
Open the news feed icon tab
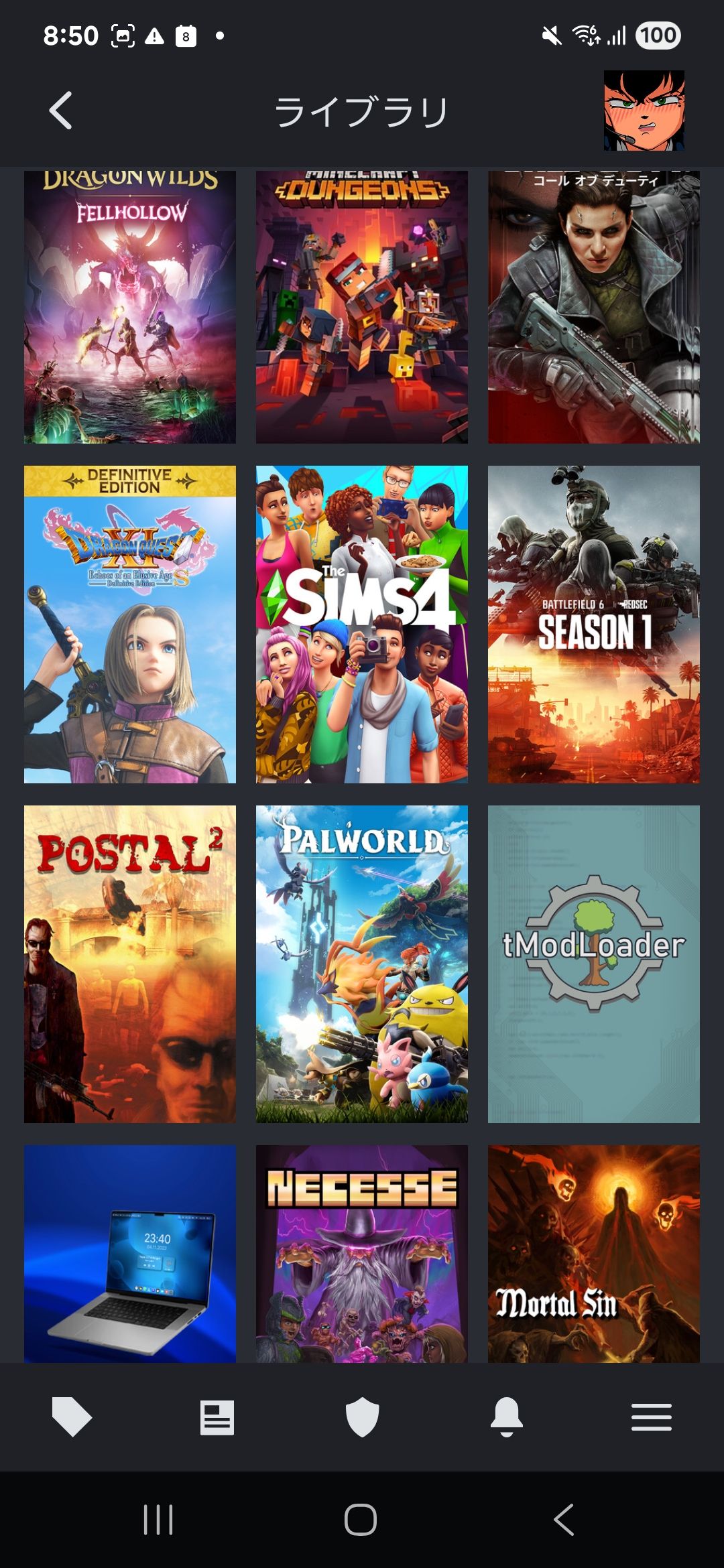click(x=217, y=1417)
